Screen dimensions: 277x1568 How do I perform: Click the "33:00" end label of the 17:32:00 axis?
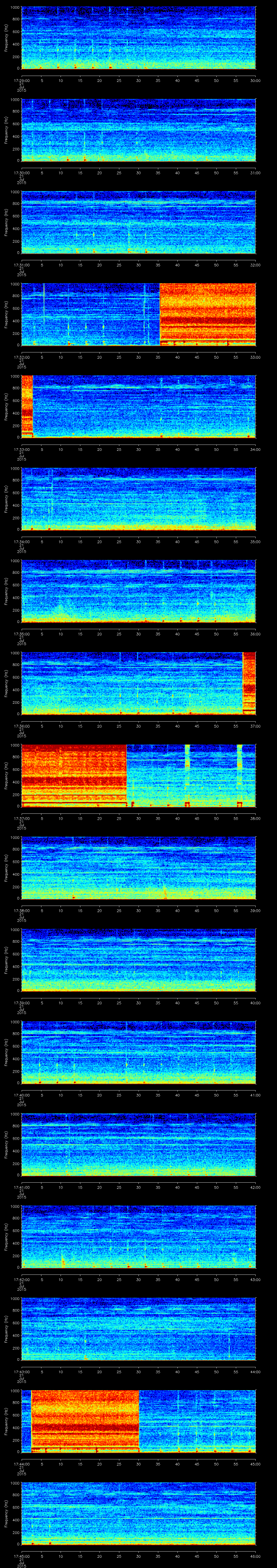(255, 357)
